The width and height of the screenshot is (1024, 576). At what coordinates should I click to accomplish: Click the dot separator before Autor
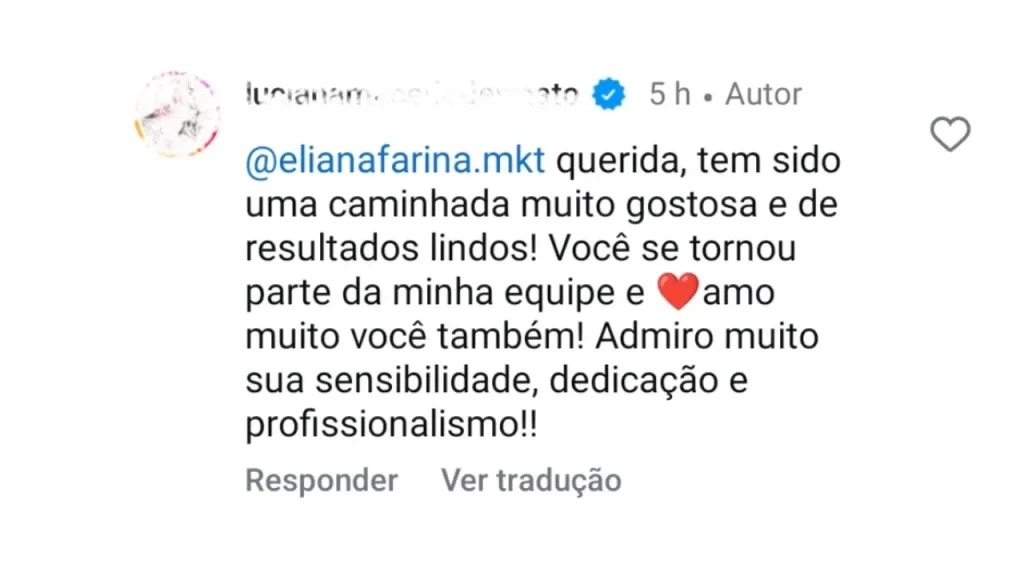[708, 98]
